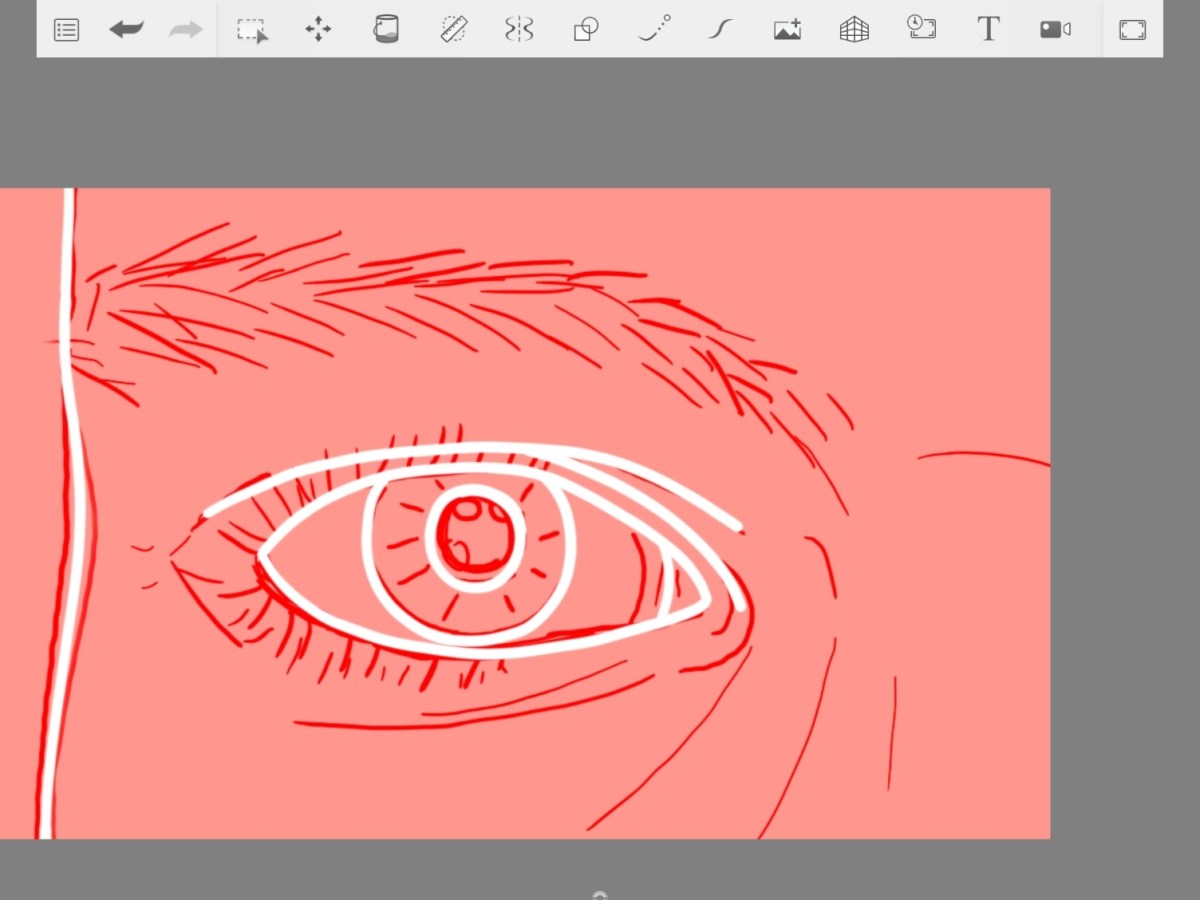1200x900 pixels.
Task: Open the time-lapse recording tool
Action: tap(921, 29)
